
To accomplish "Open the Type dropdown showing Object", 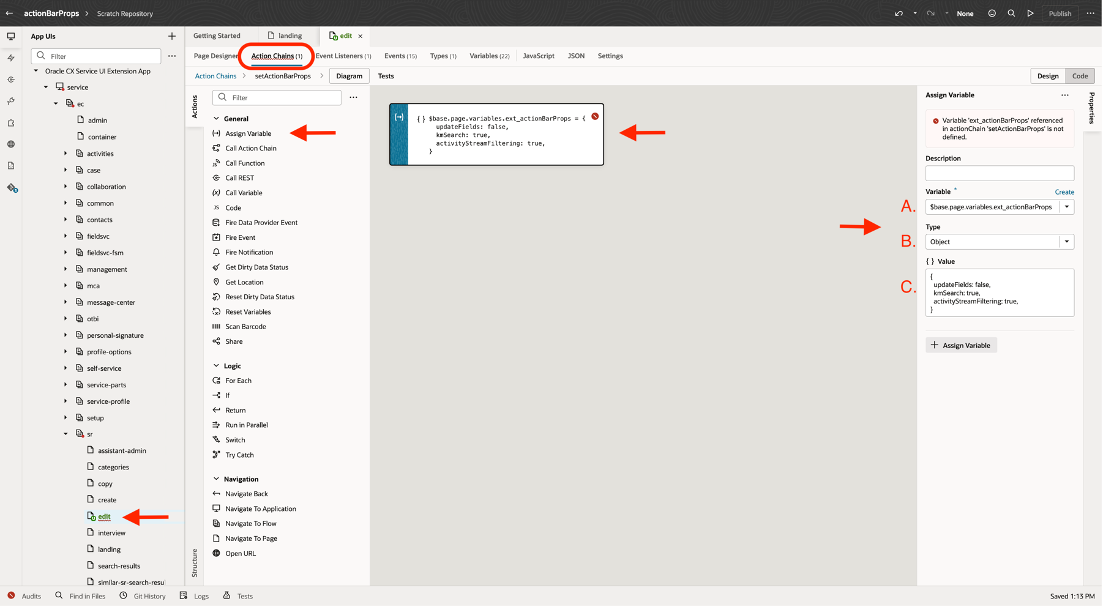I will point(1066,241).
